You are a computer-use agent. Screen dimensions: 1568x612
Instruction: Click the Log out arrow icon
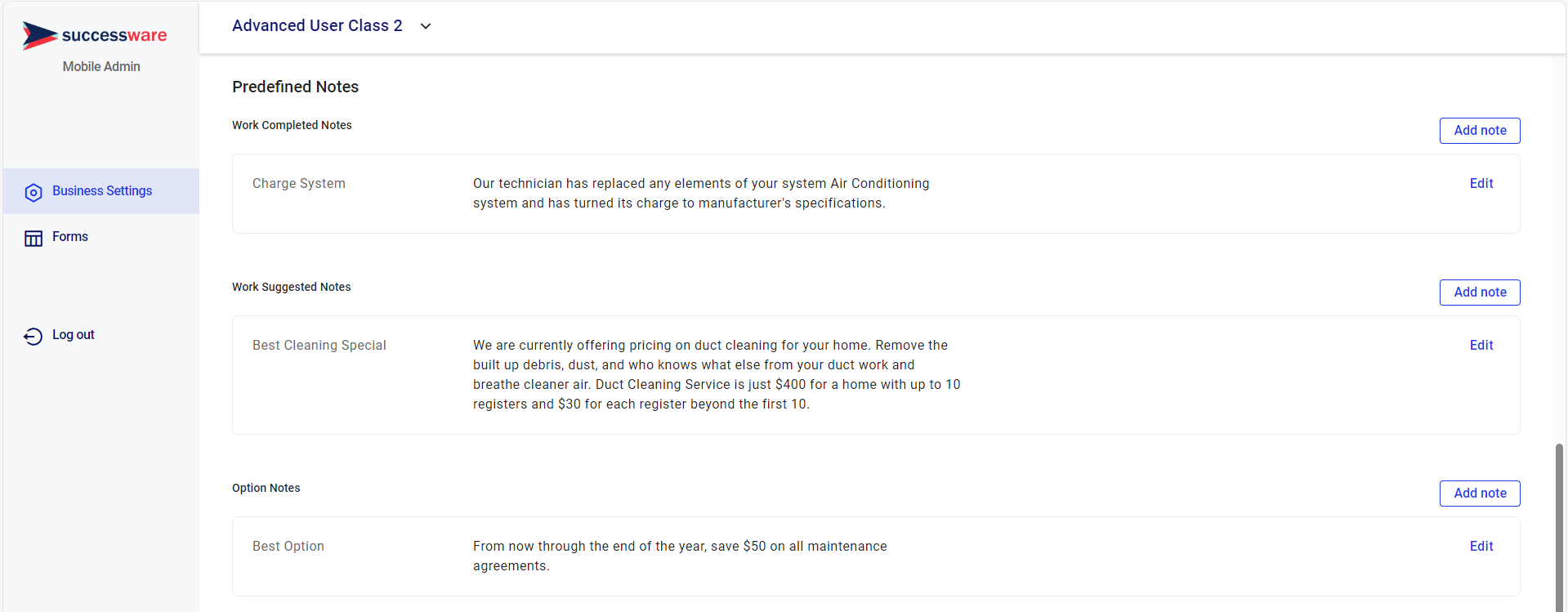click(34, 336)
